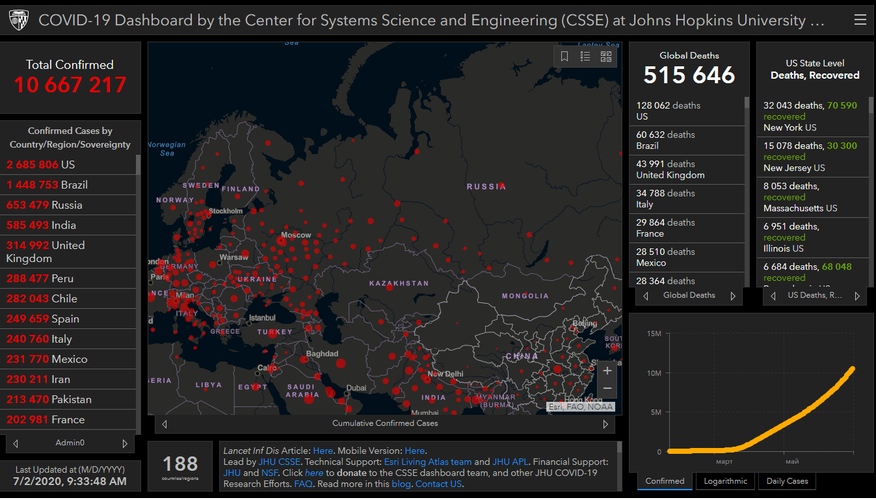Click the Johns Hopkins shield logo
Viewport: 876px width, 500px height.
[18, 19]
